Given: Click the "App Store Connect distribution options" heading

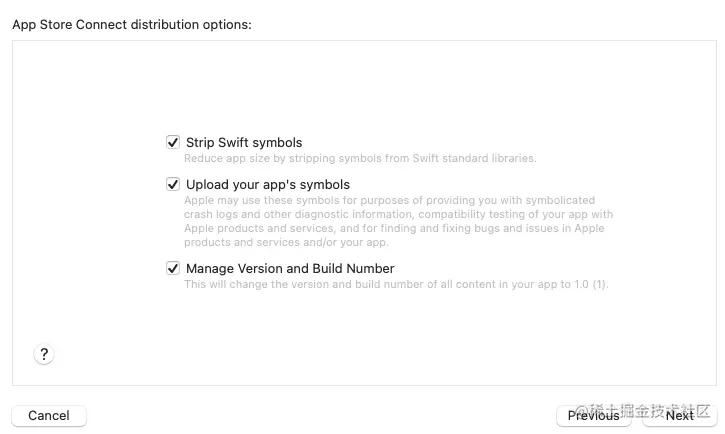Looking at the screenshot, I should tap(131, 24).
